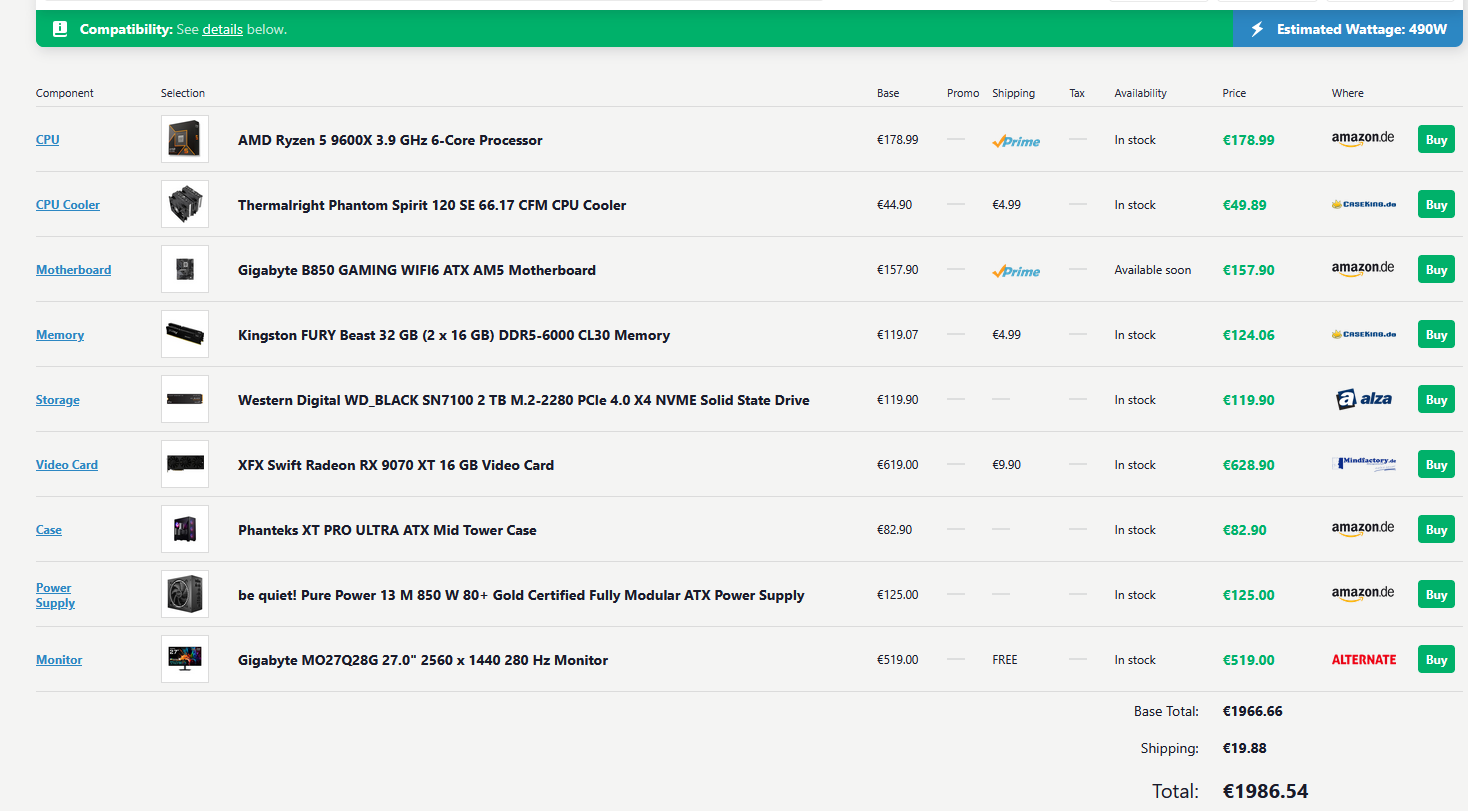Click the €519.00 green monitor price
This screenshot has width=1468, height=811.
(1248, 660)
